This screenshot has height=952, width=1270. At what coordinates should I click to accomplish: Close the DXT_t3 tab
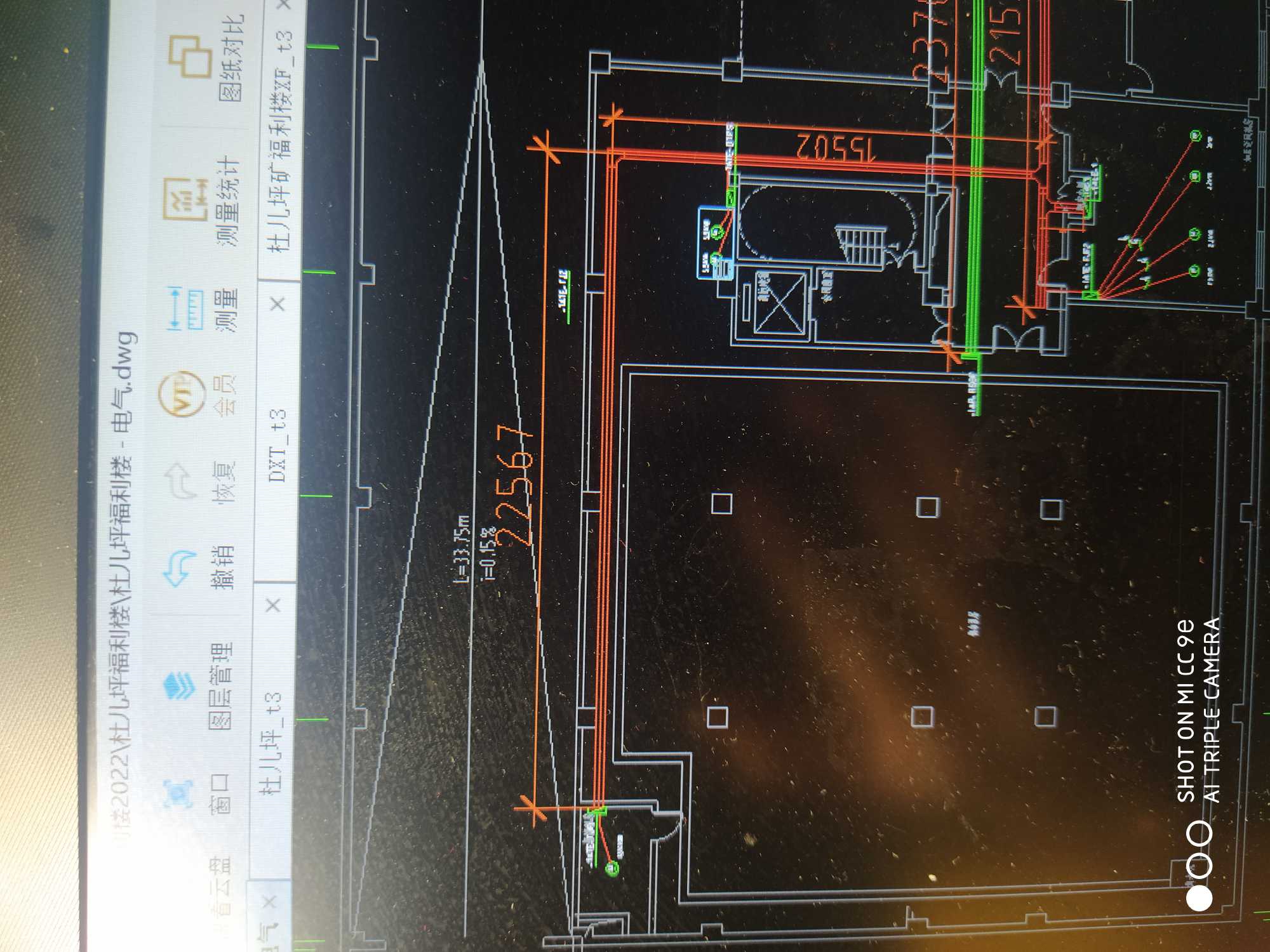point(278,305)
